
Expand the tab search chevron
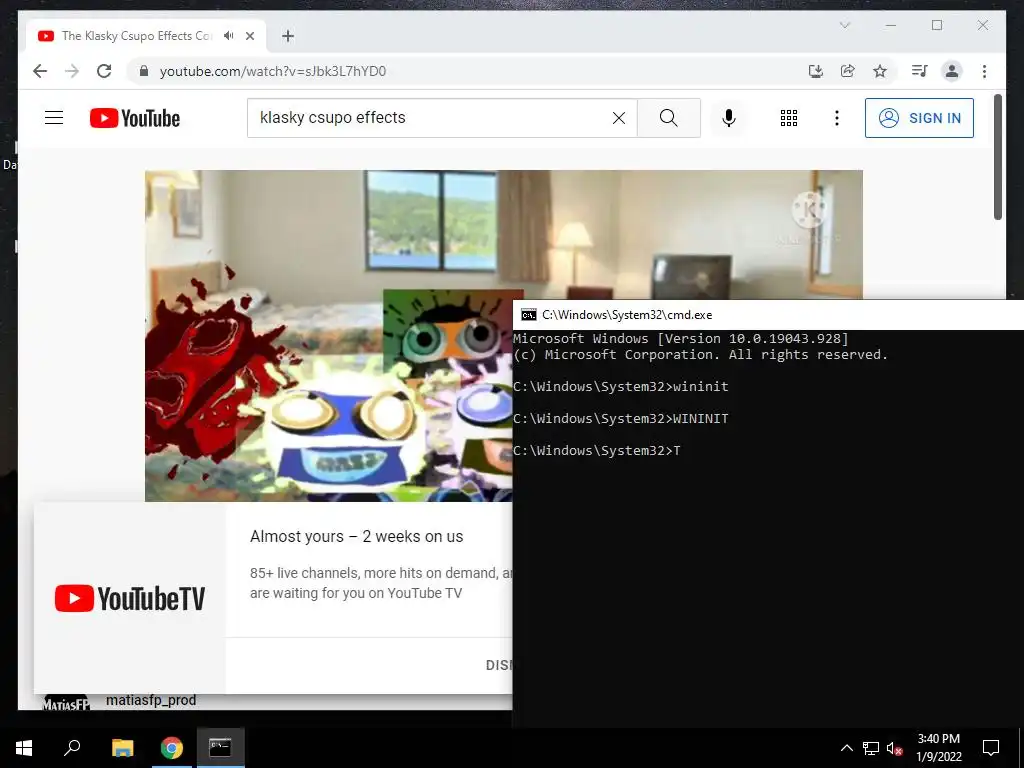[844, 25]
